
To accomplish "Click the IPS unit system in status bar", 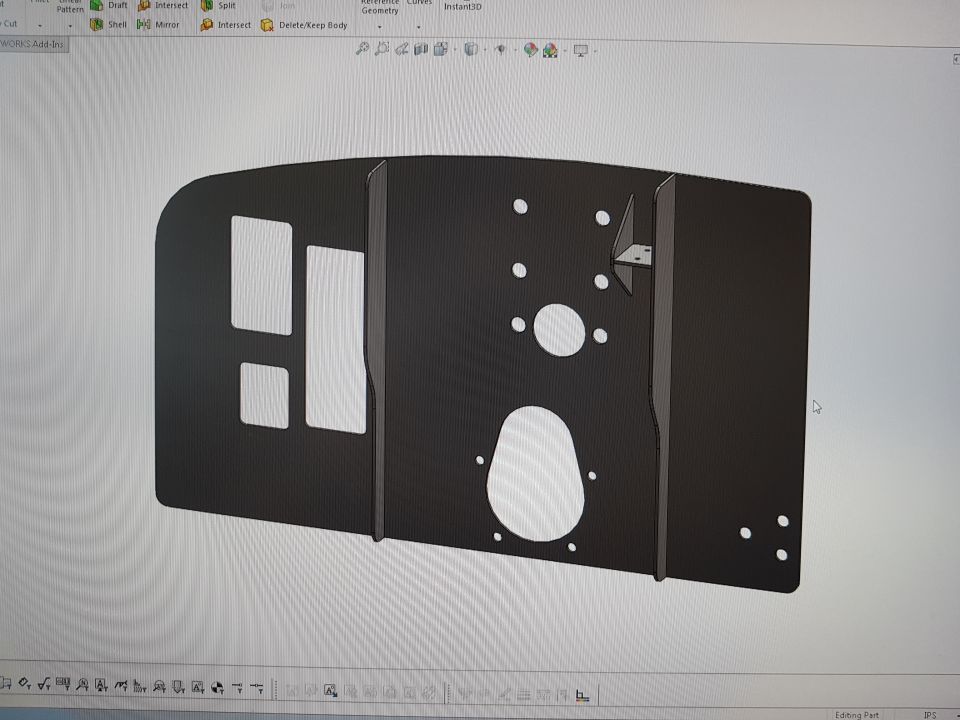I will coord(930,714).
